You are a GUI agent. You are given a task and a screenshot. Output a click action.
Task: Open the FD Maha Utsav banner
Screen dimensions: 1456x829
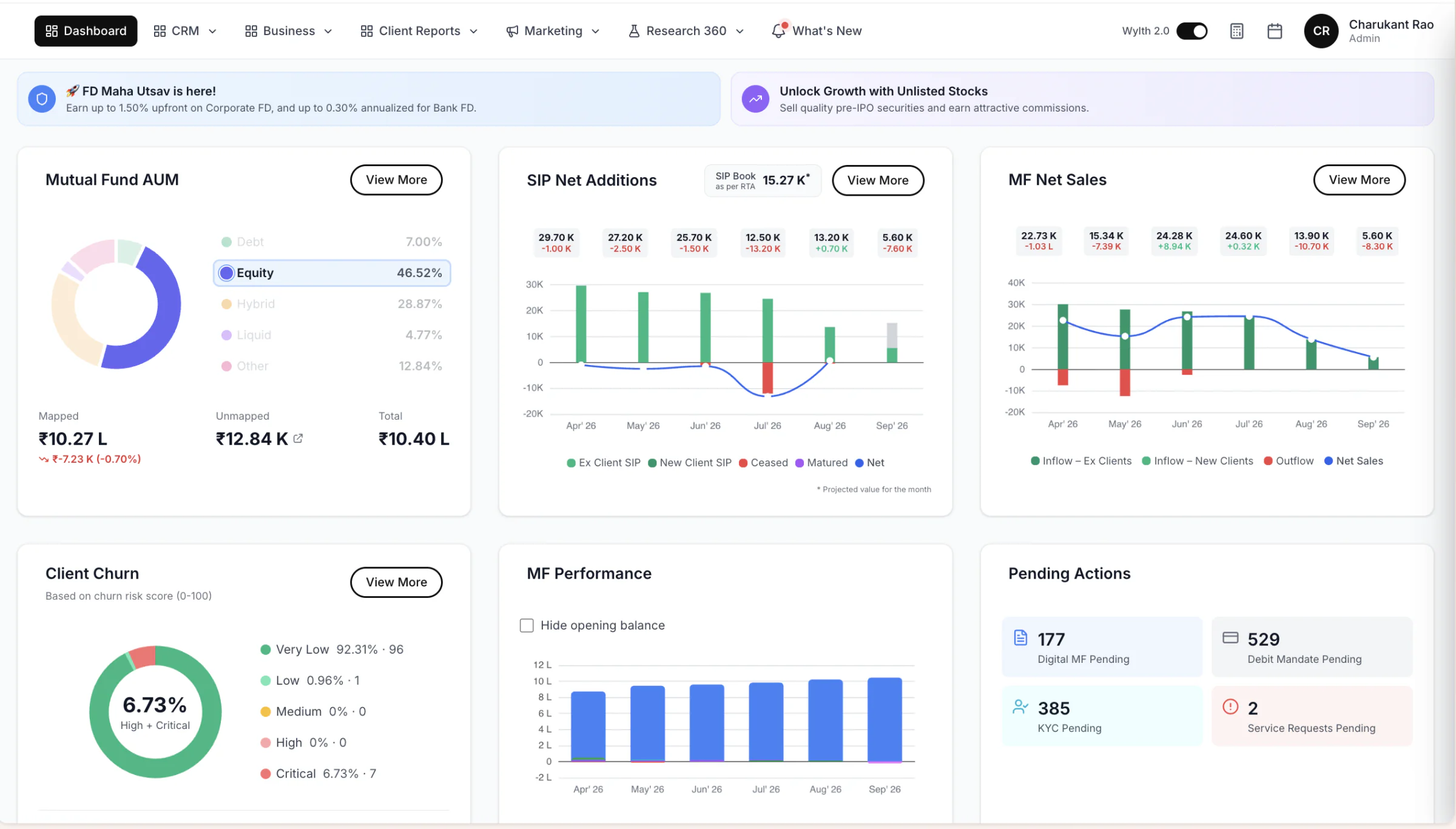[x=369, y=99]
